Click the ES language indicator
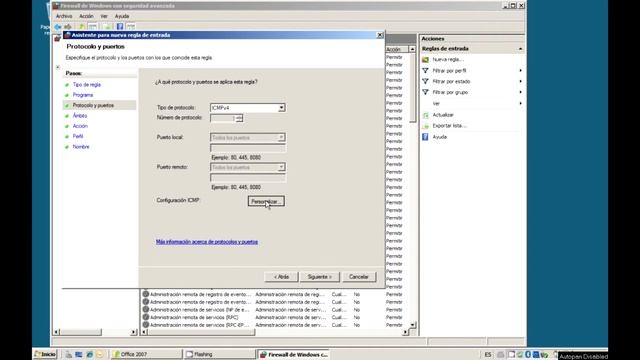 [488, 355]
